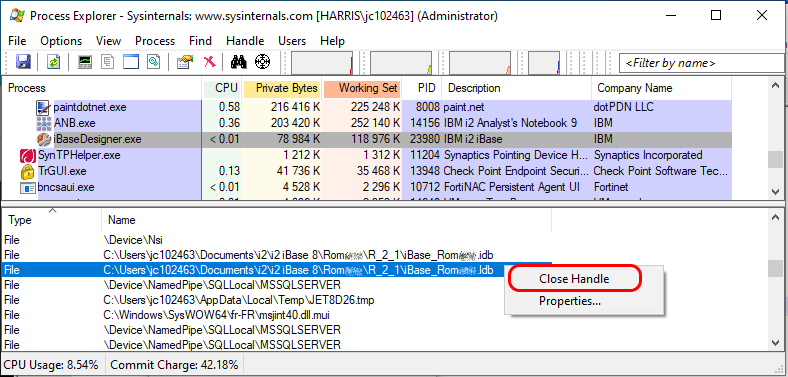Screen dimensions: 788x377
Task: Click the ANB.exe process icon
Action: 43,123
